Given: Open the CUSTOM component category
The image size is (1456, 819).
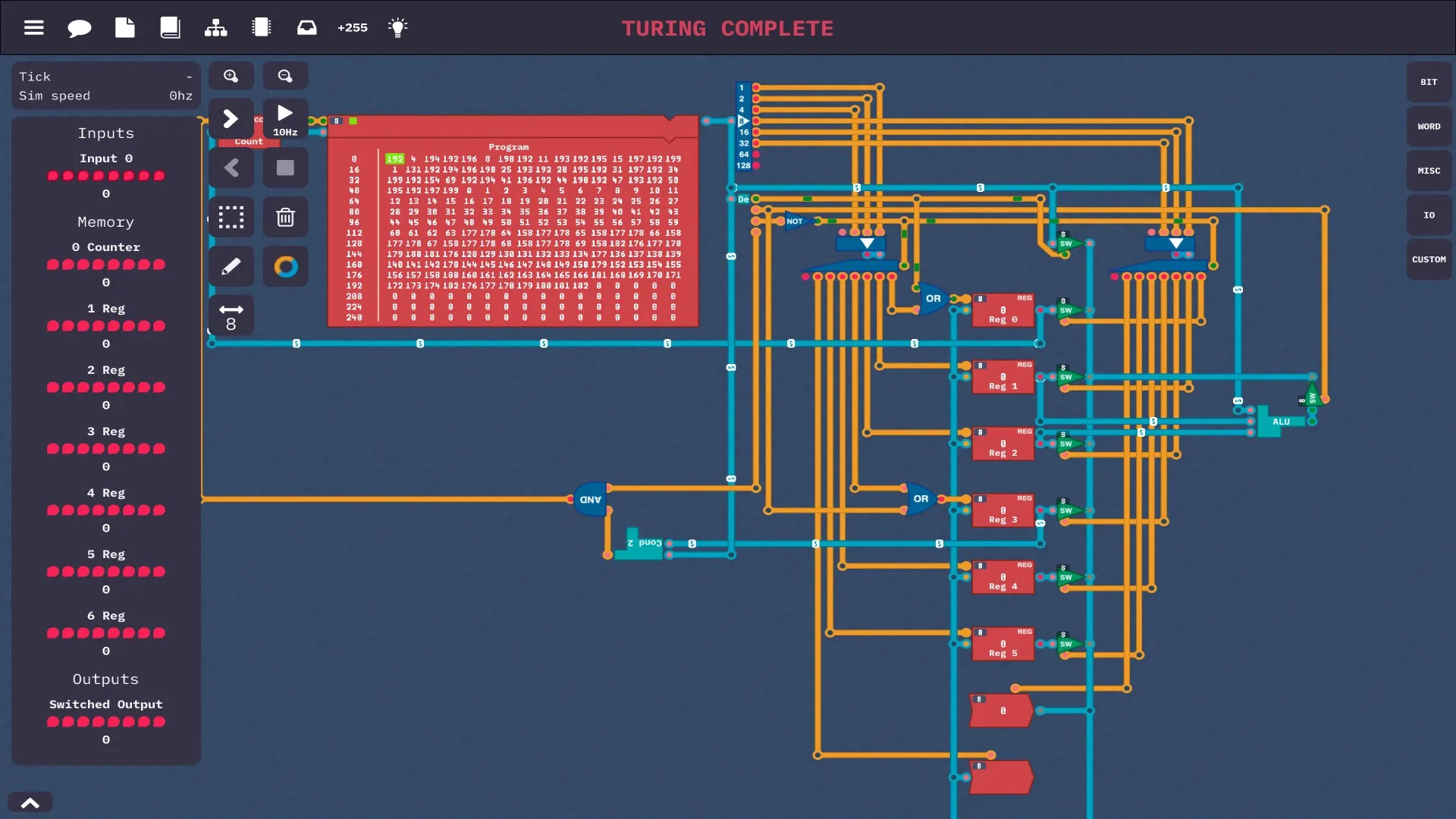Looking at the screenshot, I should 1429,259.
